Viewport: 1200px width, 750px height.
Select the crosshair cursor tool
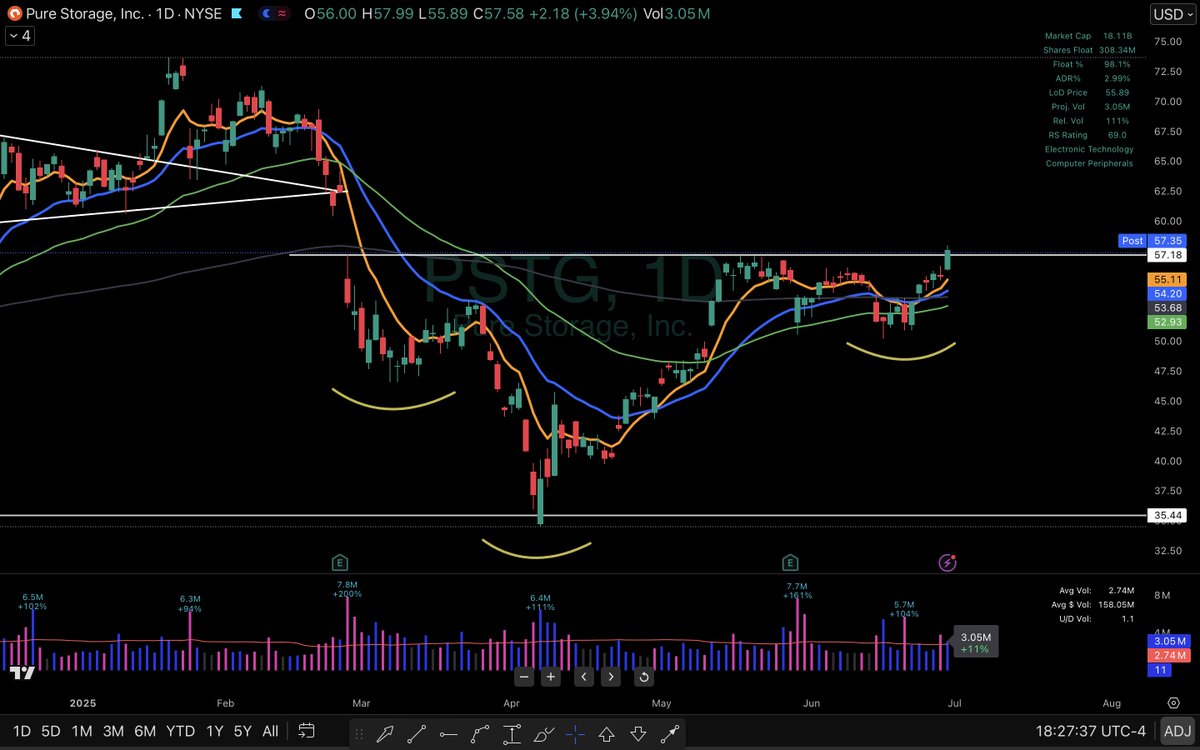(x=575, y=735)
